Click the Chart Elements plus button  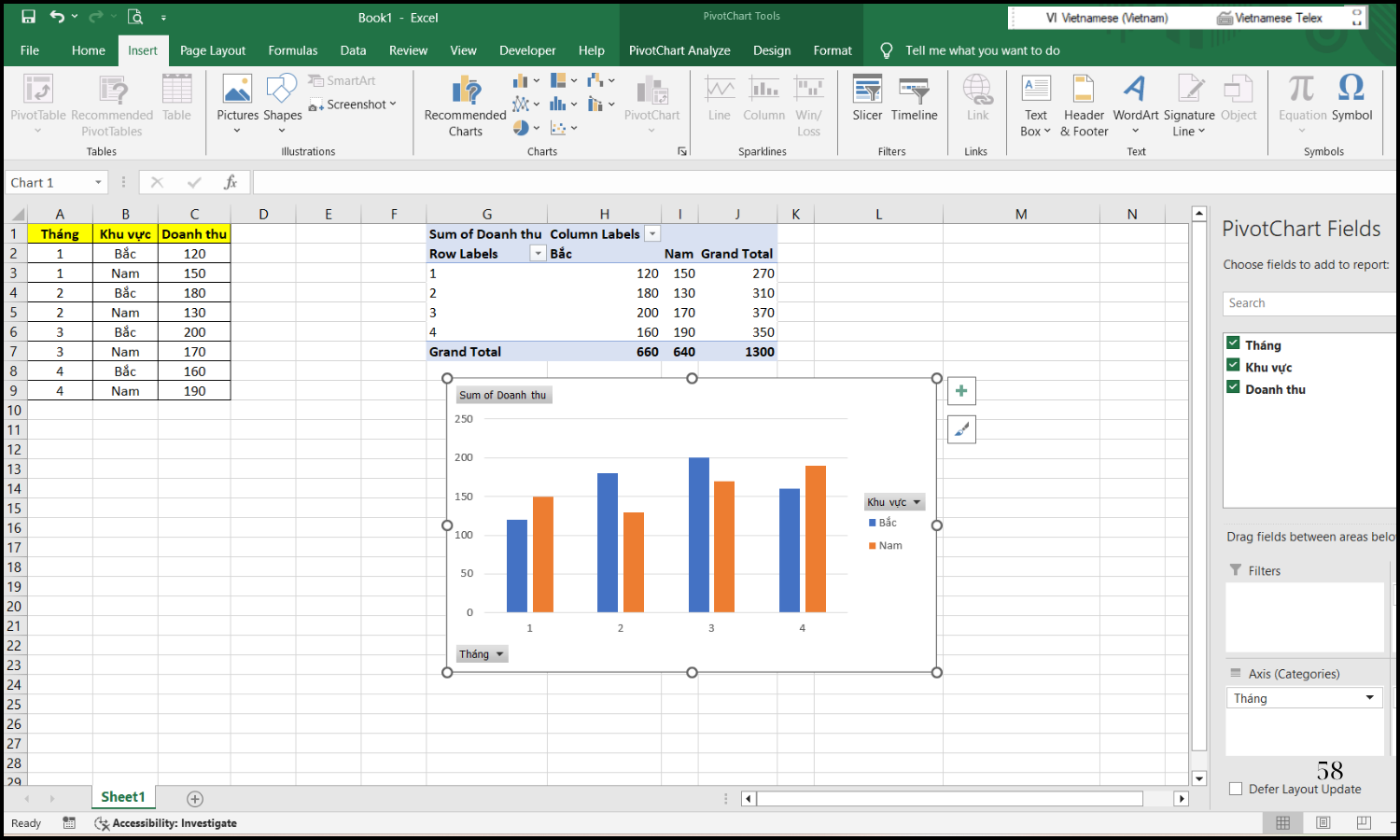coord(960,390)
